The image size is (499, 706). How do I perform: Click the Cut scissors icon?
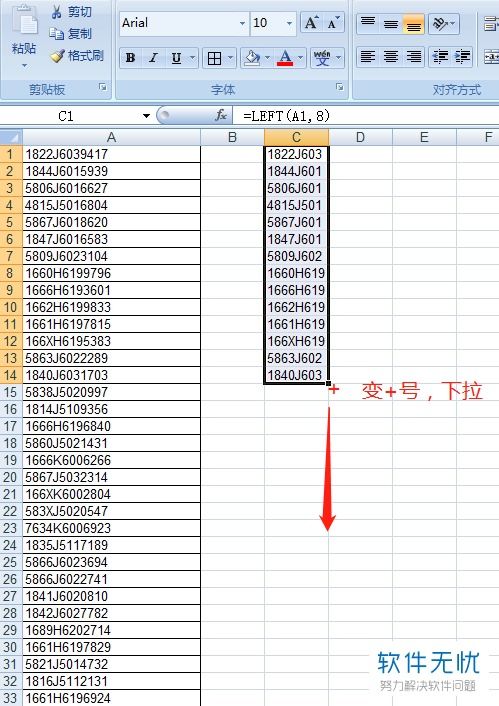pos(56,12)
